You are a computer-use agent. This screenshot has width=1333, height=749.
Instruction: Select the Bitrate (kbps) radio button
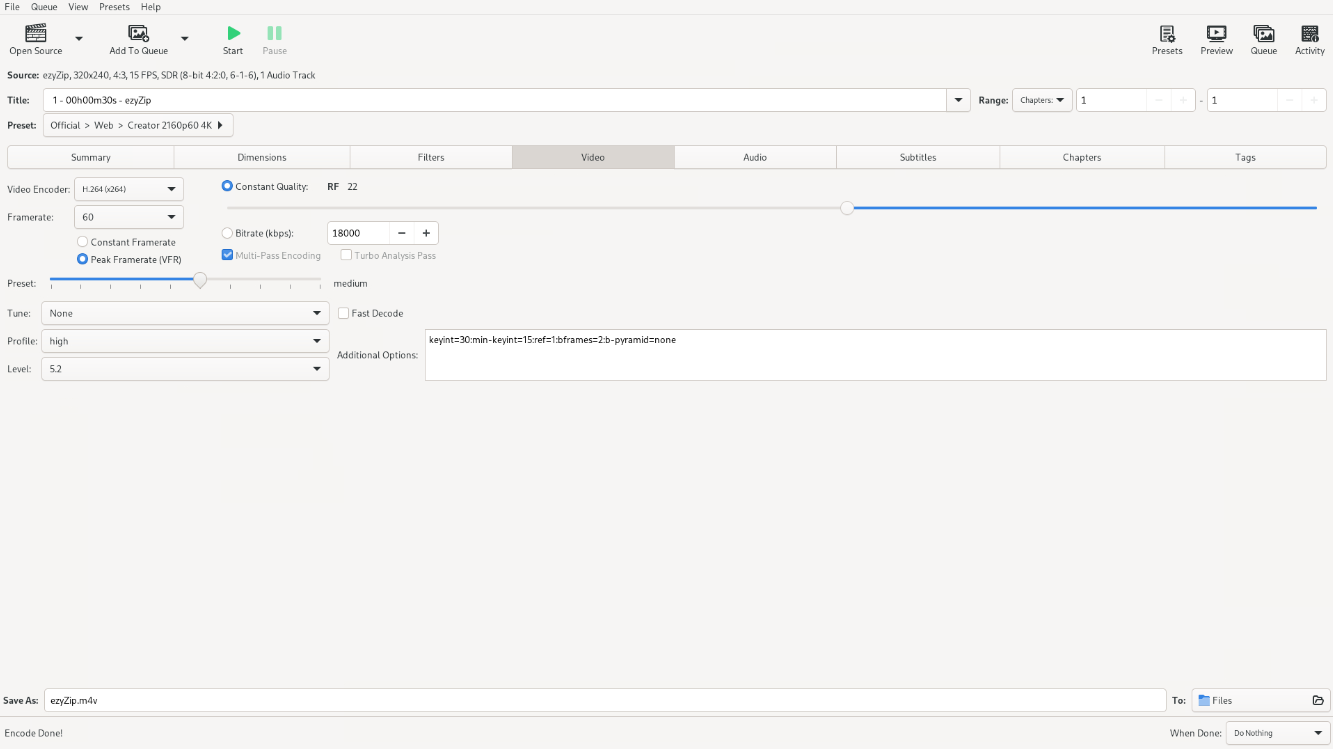click(227, 233)
